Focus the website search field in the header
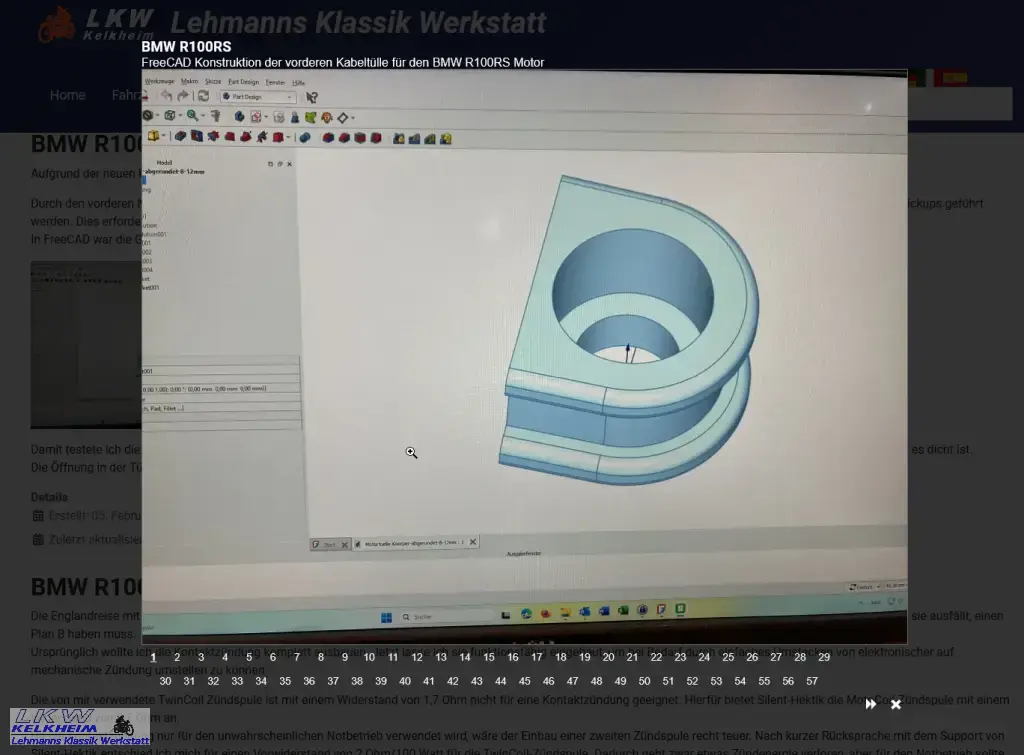 [x=960, y=104]
